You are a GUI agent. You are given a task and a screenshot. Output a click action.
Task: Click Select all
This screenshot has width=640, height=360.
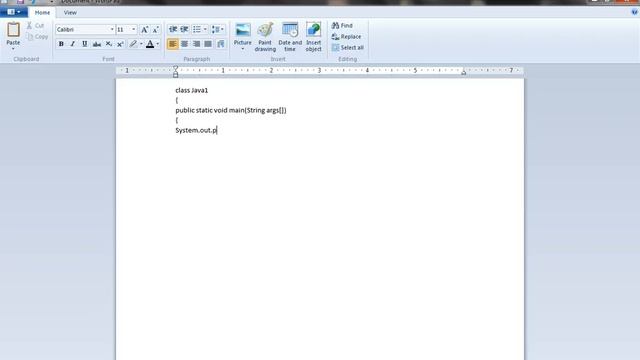(347, 48)
